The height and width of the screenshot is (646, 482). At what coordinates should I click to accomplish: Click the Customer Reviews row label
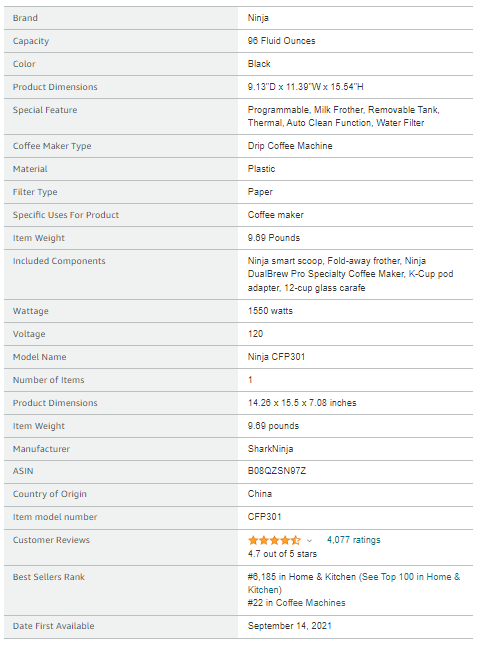pyautogui.click(x=51, y=540)
